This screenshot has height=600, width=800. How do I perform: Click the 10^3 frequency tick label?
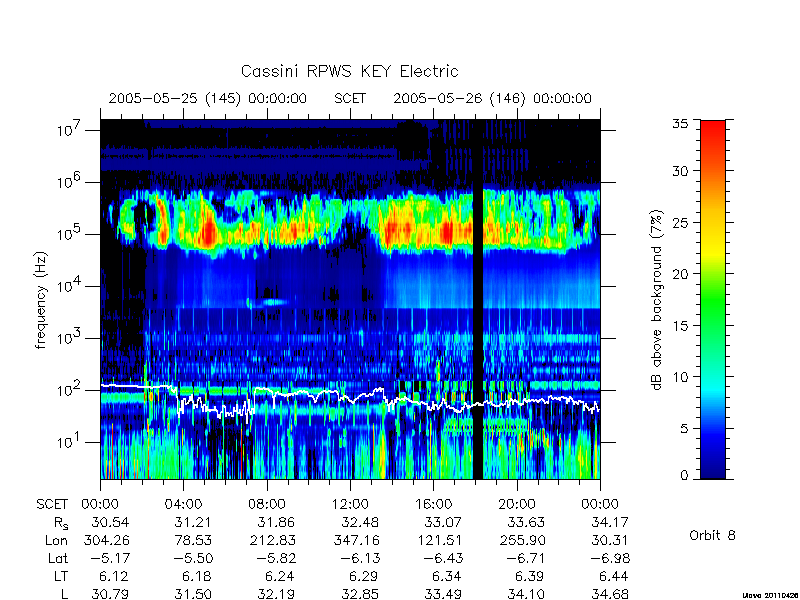(69, 338)
